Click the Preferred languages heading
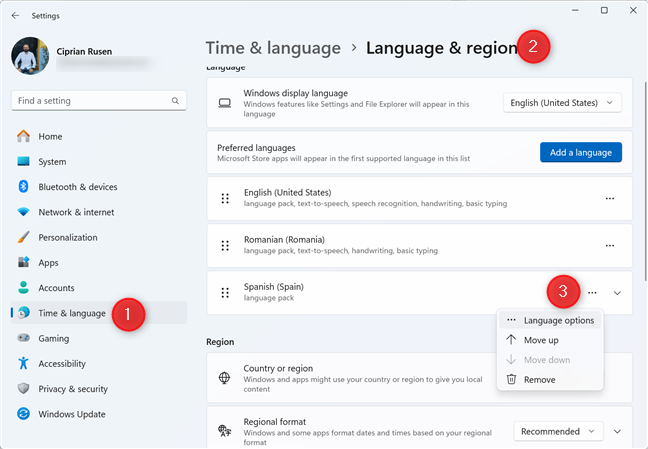 pos(256,148)
